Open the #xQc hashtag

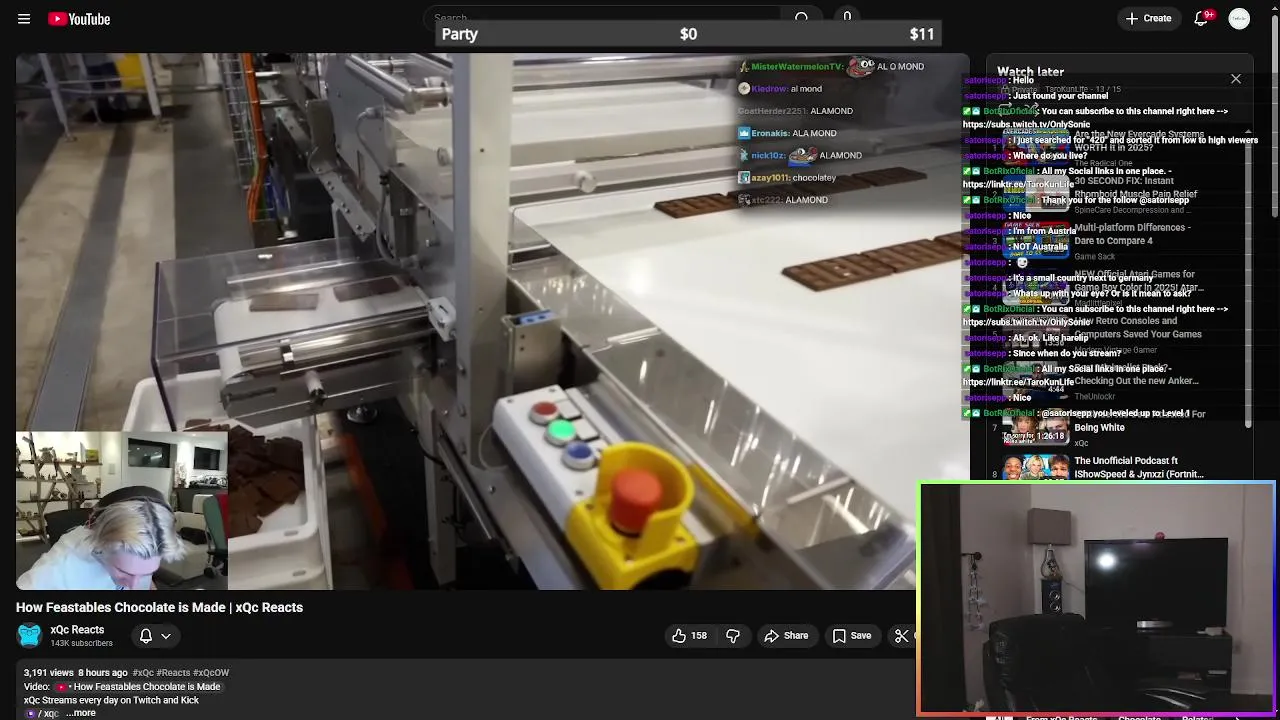pyautogui.click(x=143, y=673)
